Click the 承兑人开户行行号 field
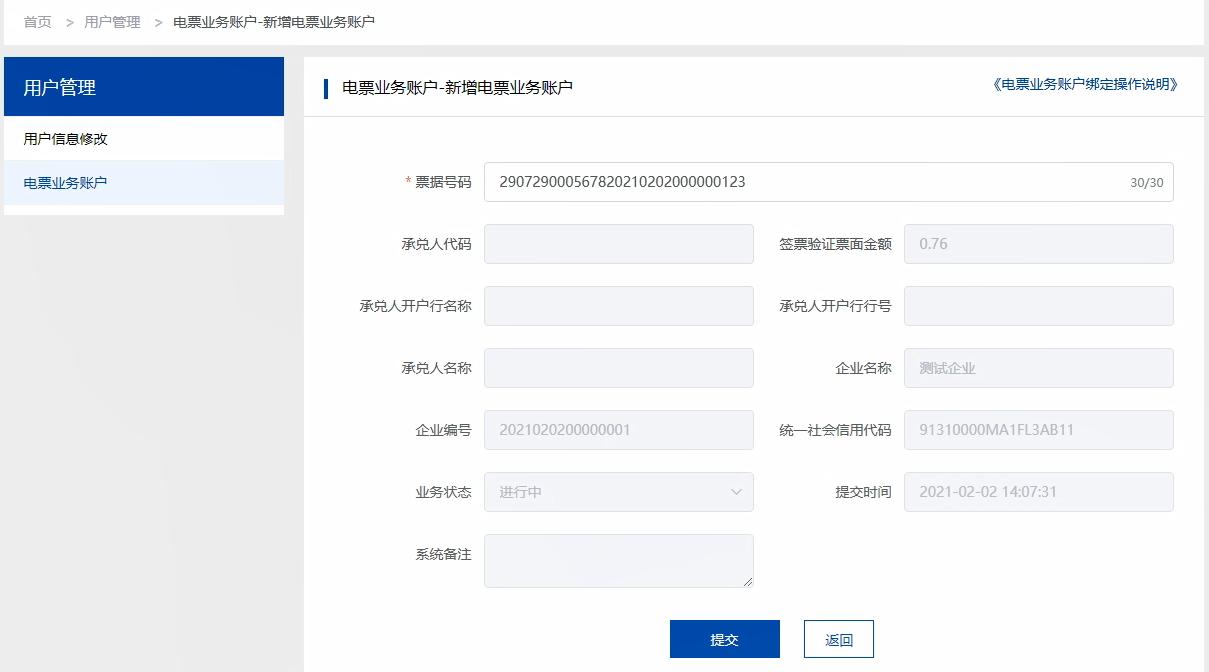The height and width of the screenshot is (672, 1209). 1037,305
